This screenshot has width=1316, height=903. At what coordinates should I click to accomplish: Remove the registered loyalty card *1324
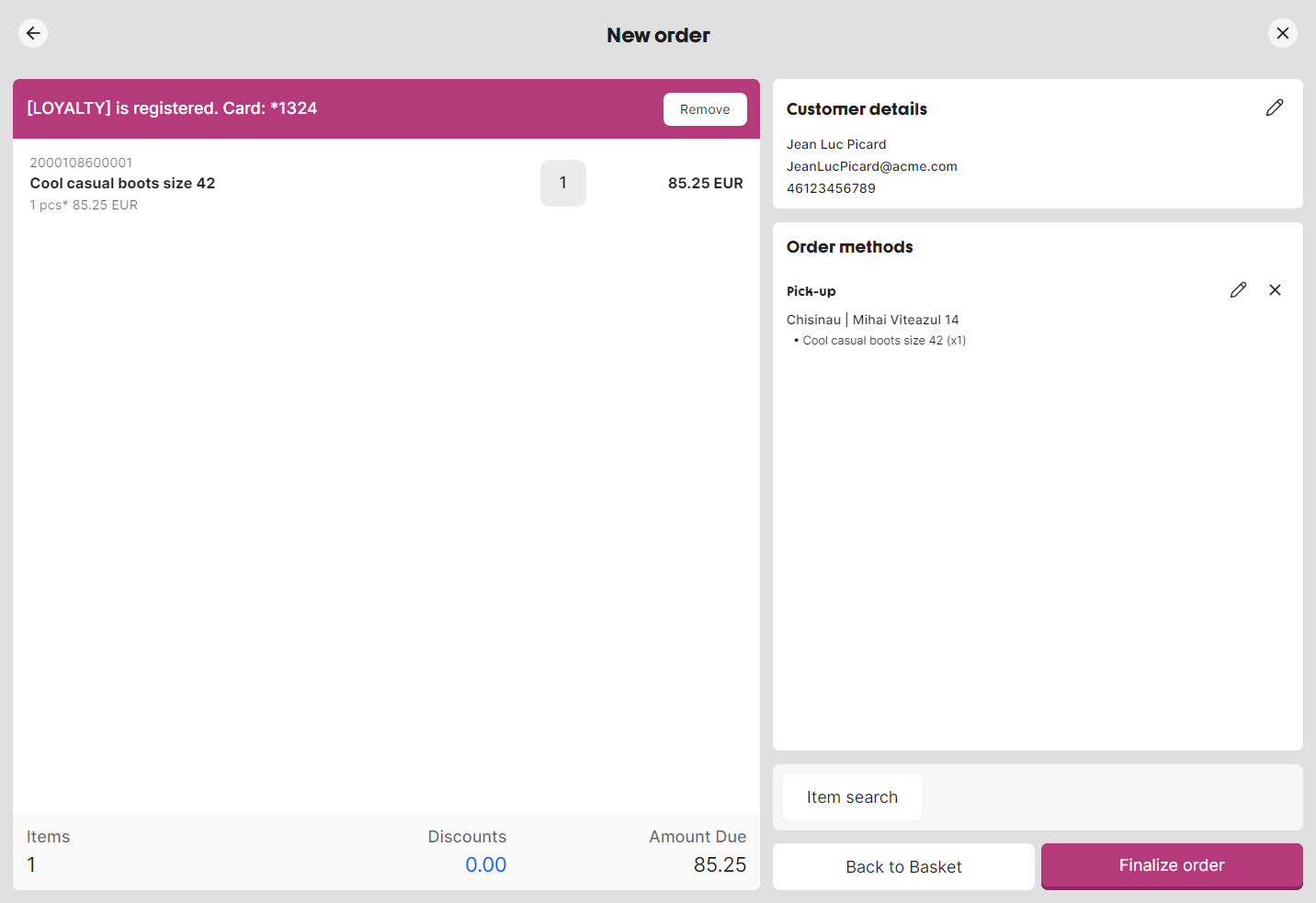705,108
